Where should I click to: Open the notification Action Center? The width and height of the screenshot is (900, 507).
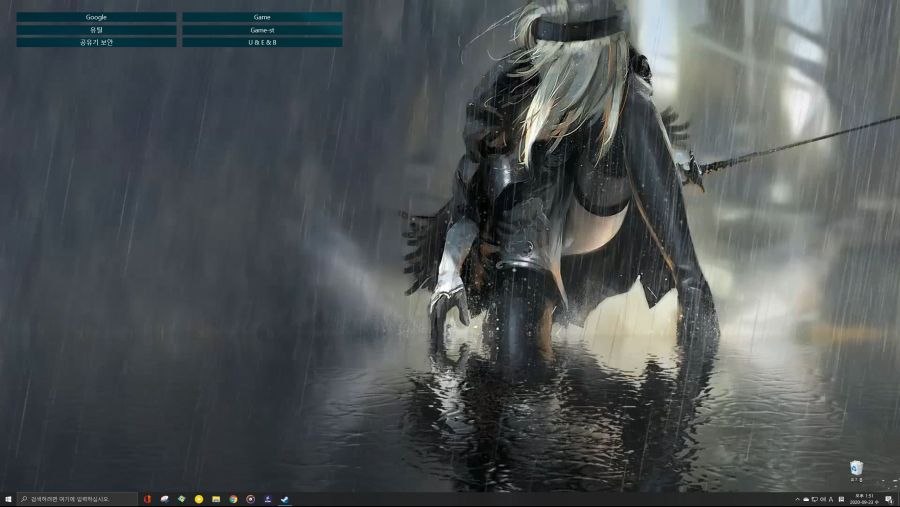(889, 499)
